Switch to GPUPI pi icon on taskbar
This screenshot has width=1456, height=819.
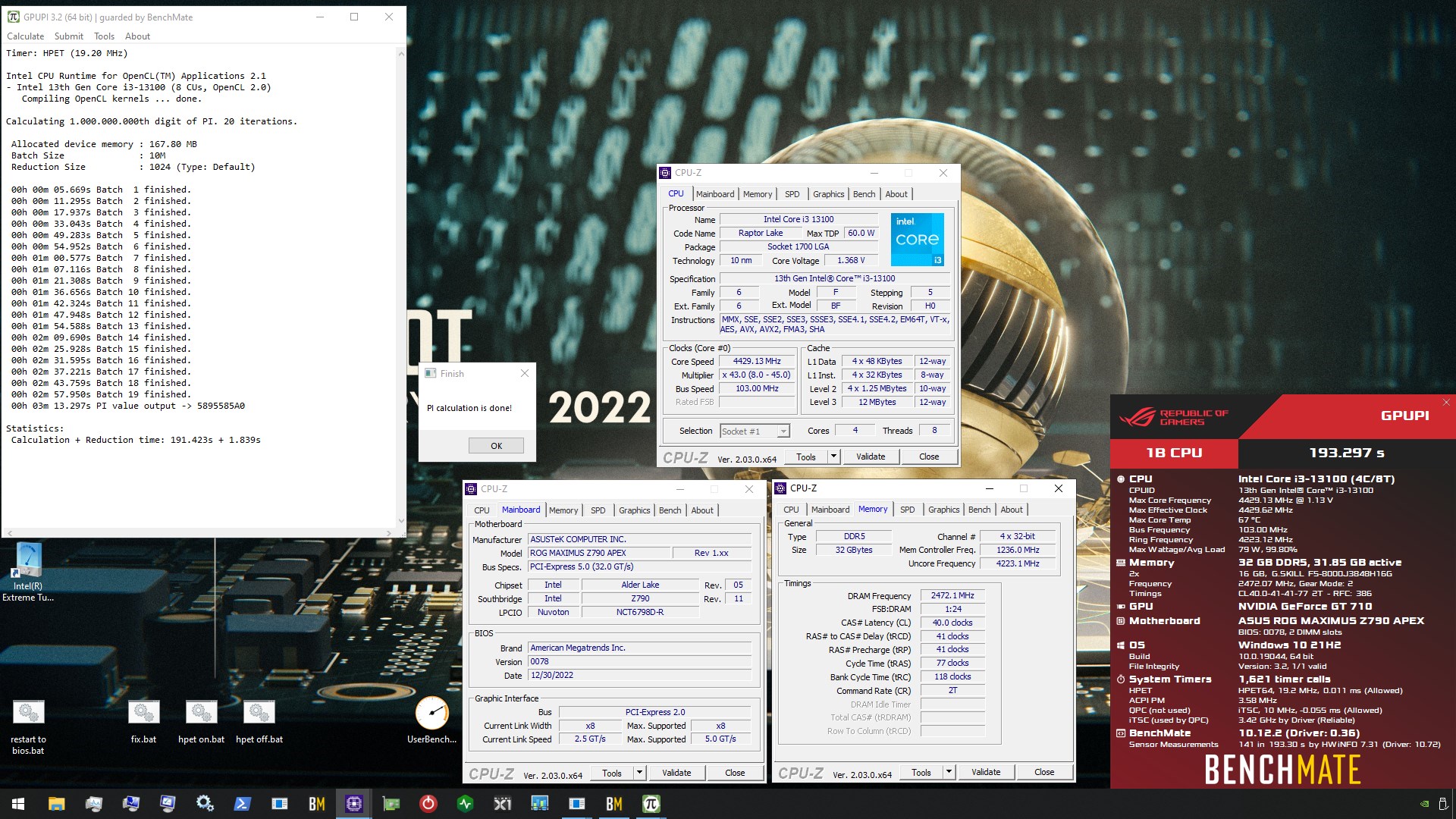click(651, 804)
